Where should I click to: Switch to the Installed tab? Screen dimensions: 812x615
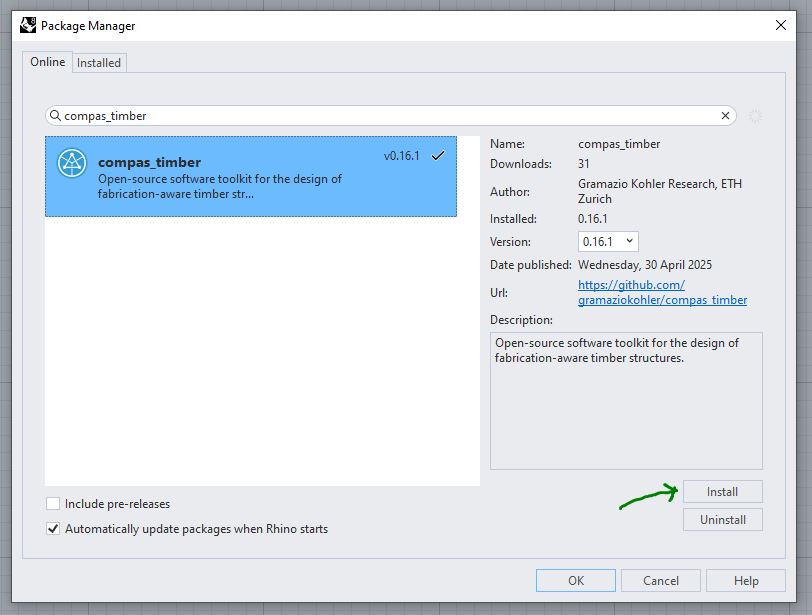click(x=99, y=63)
